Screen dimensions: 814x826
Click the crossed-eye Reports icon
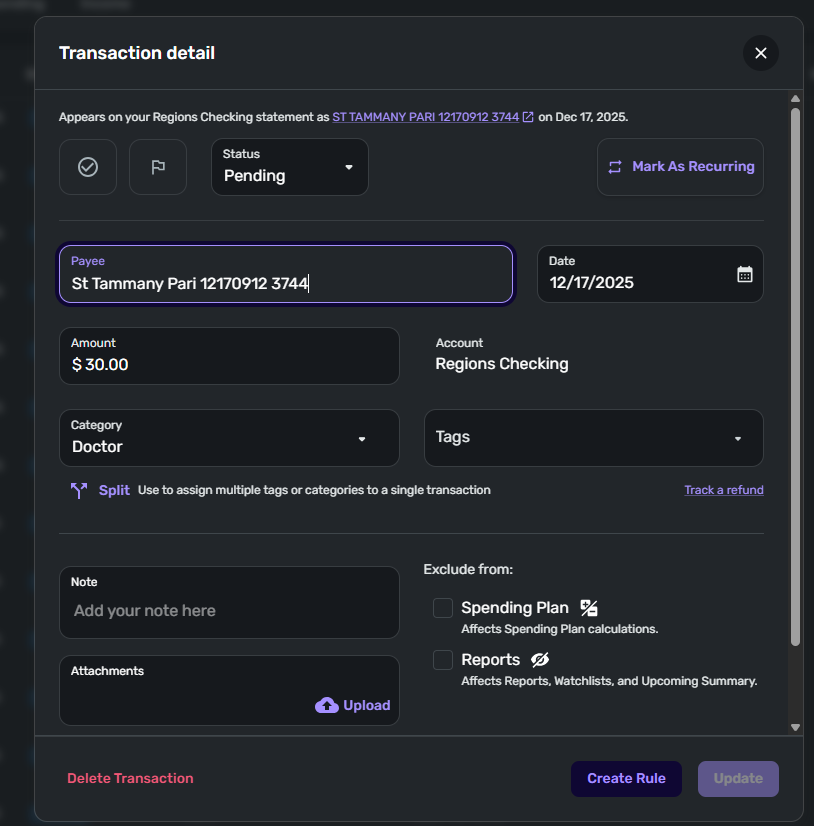coord(541,660)
